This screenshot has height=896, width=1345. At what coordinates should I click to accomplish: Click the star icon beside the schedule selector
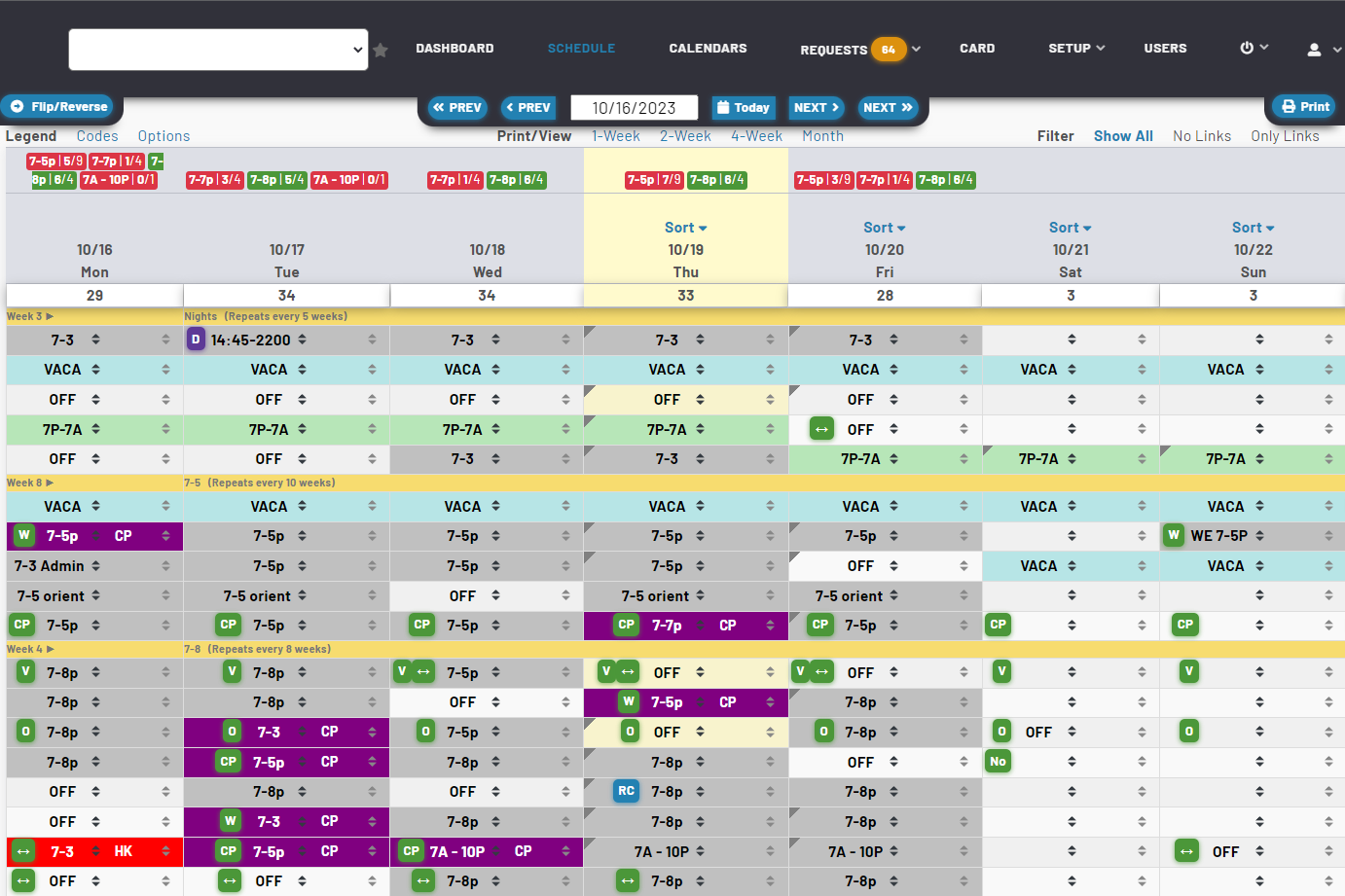point(381,48)
